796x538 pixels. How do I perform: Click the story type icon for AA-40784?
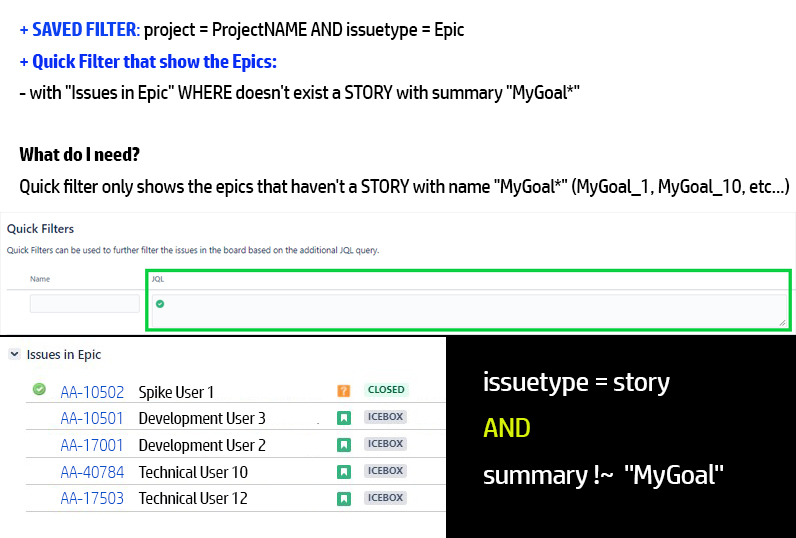click(x=344, y=472)
